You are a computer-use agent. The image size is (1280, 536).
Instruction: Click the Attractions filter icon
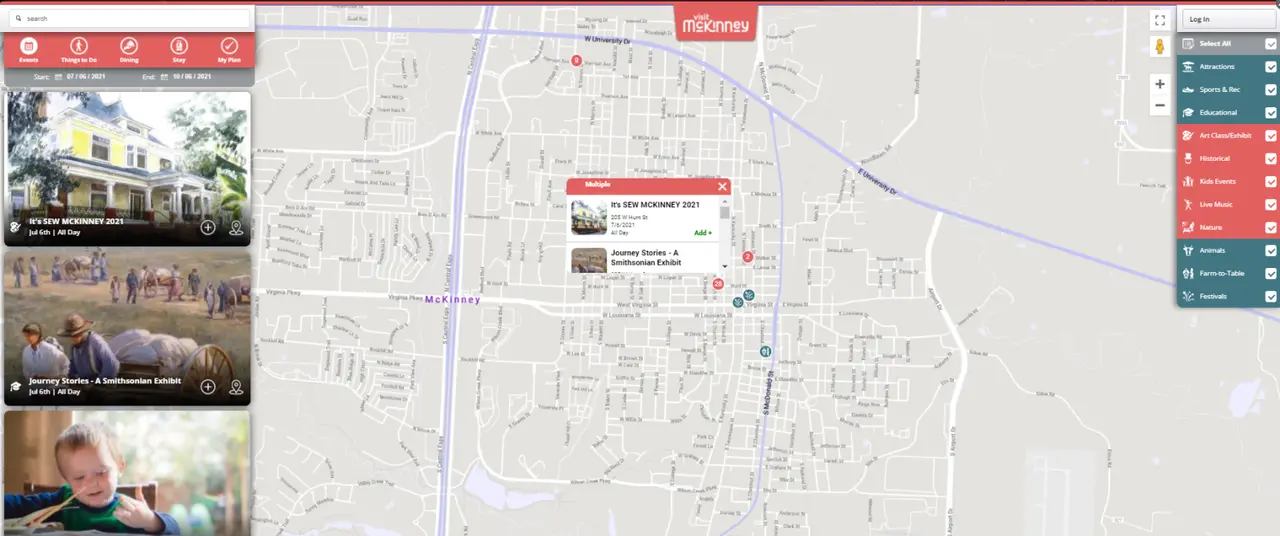coord(1188,66)
